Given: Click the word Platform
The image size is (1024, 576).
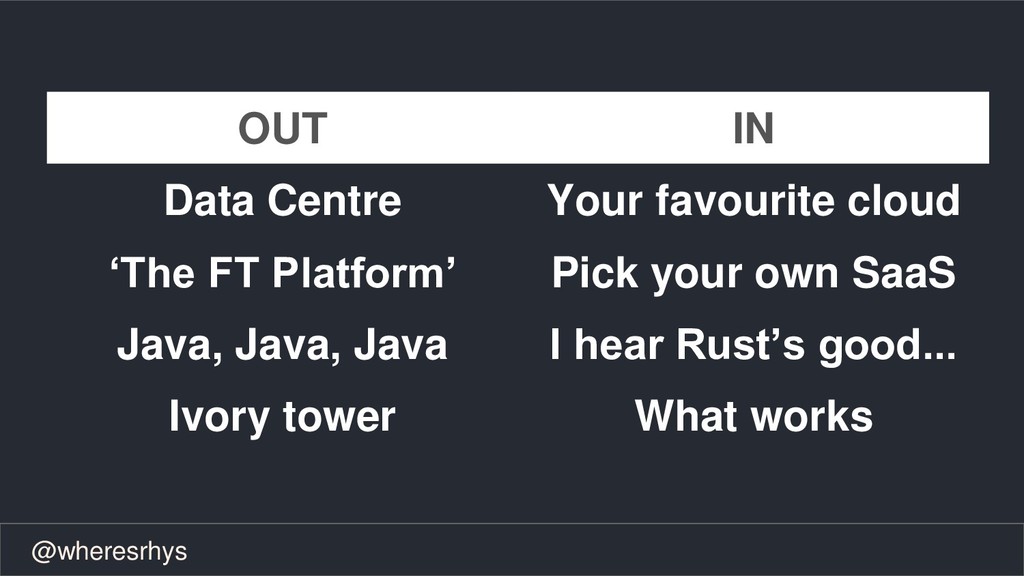Looking at the screenshot, I should tap(358, 272).
